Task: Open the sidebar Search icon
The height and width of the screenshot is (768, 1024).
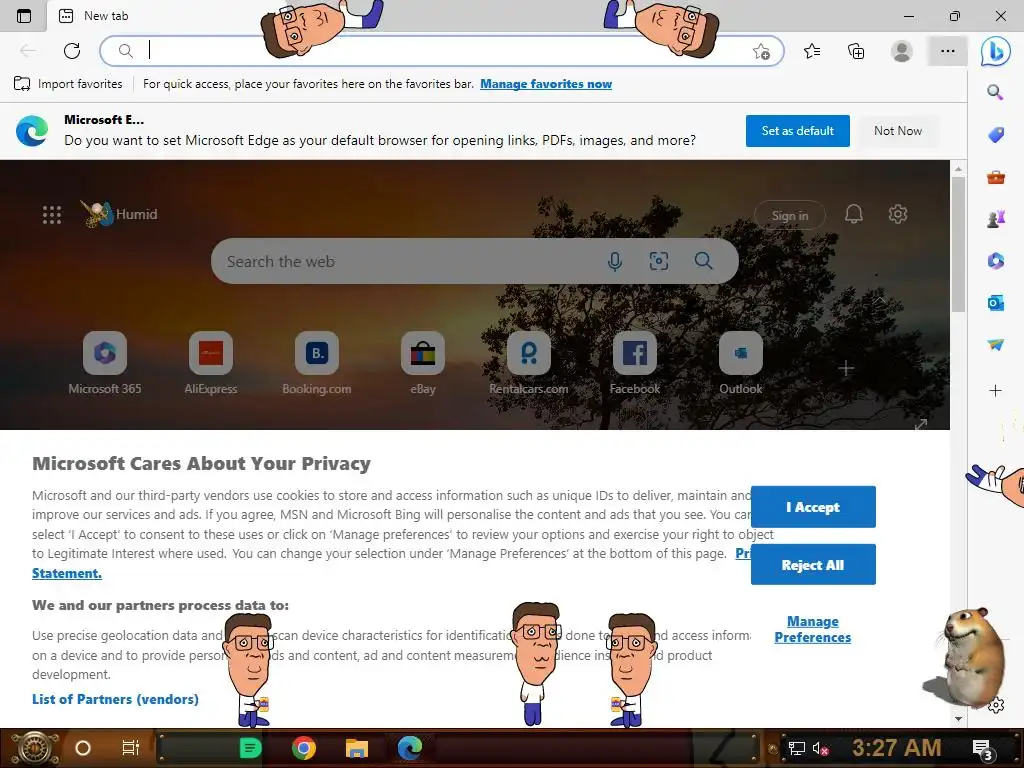Action: 995,92
